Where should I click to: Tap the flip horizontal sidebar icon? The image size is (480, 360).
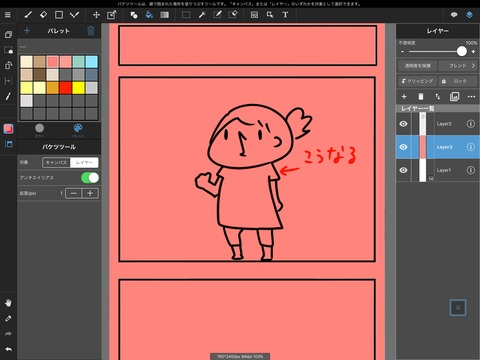8,81
